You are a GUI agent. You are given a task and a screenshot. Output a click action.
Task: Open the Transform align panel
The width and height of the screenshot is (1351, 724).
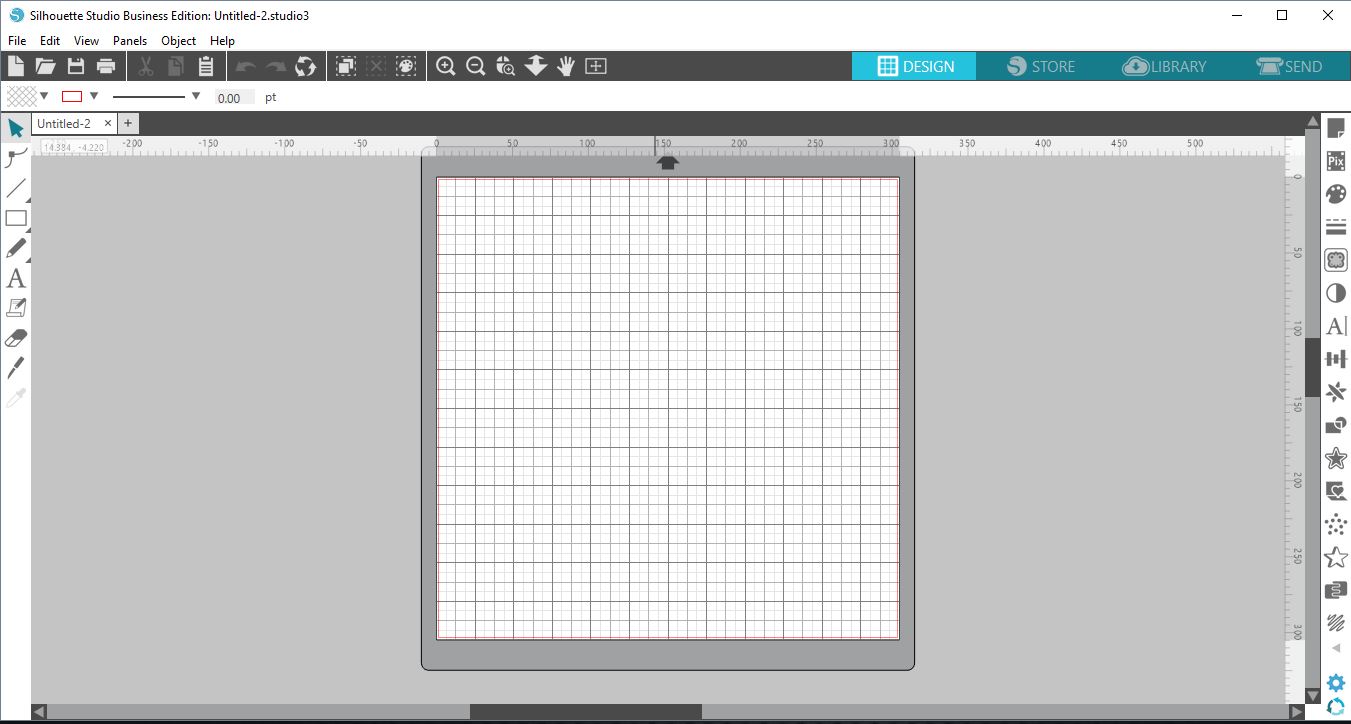click(1335, 359)
